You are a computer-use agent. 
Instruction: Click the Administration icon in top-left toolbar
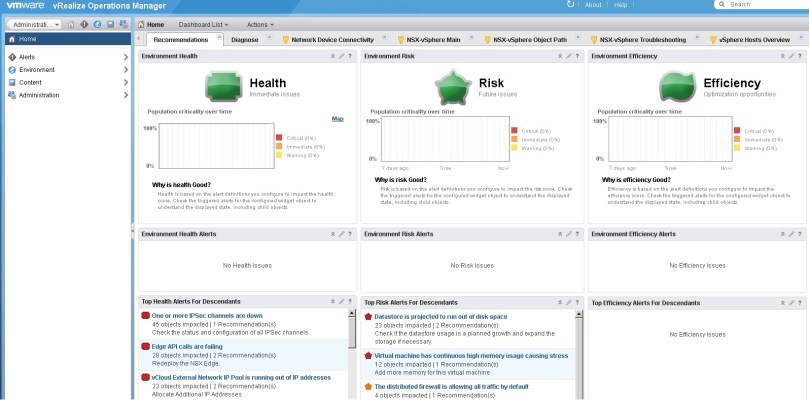[x=122, y=24]
